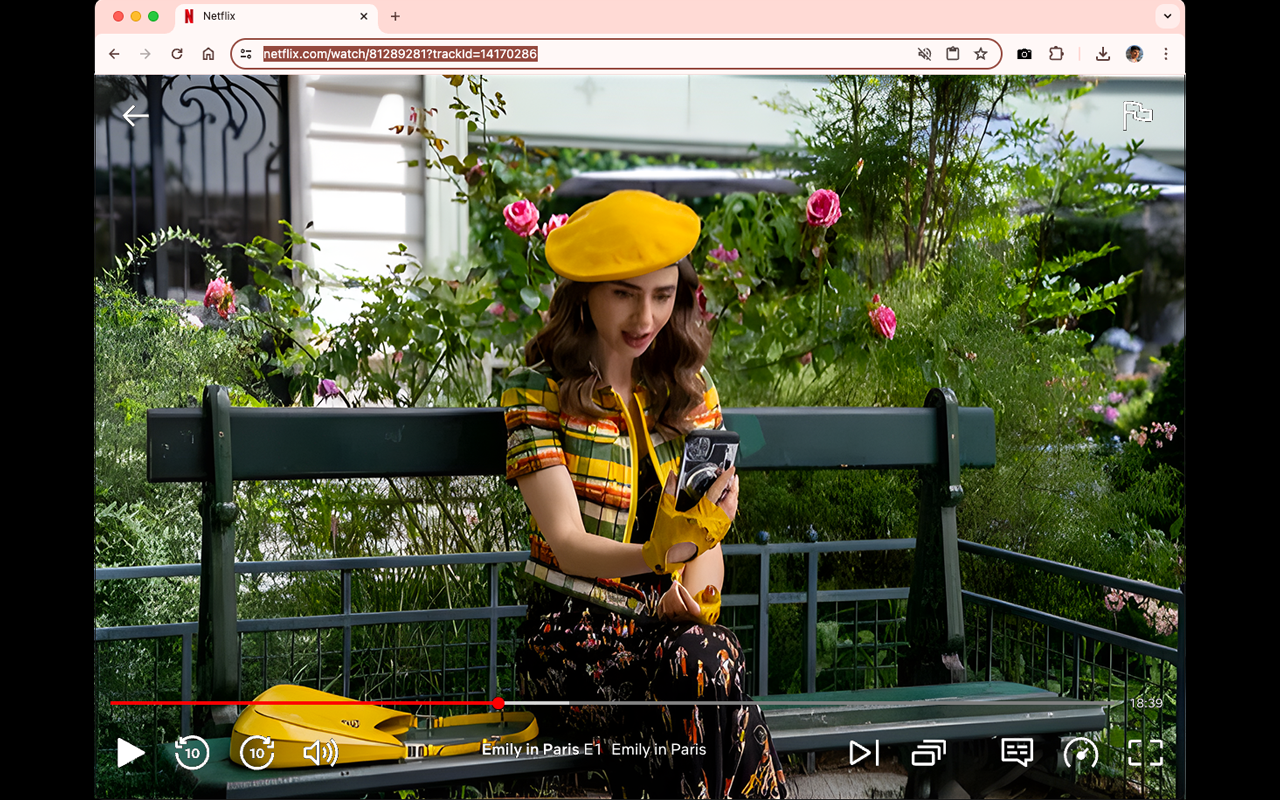1280x800 pixels.
Task: Close the Netflix tab
Action: [x=363, y=16]
